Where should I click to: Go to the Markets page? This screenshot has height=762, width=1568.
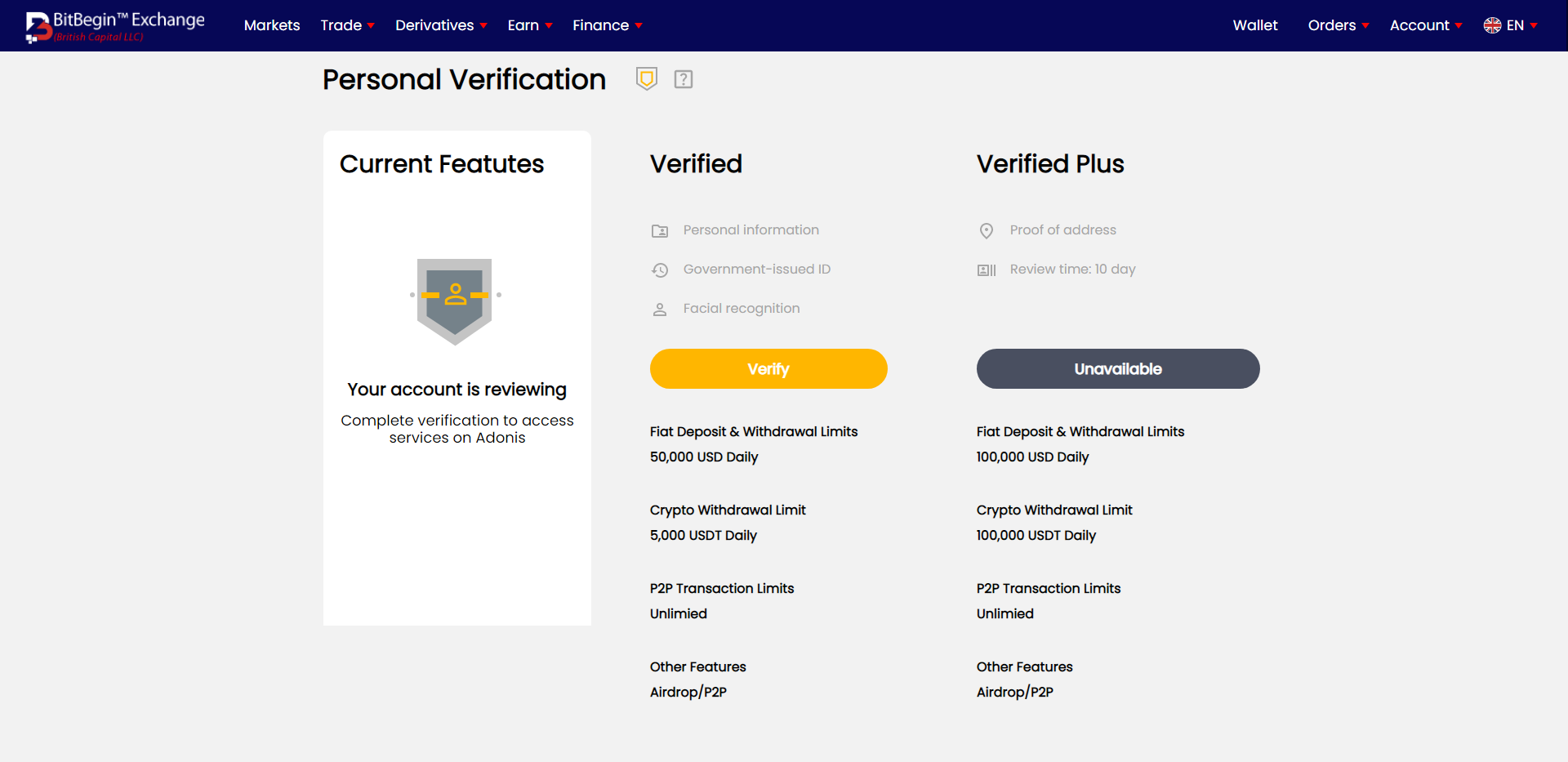(x=272, y=25)
